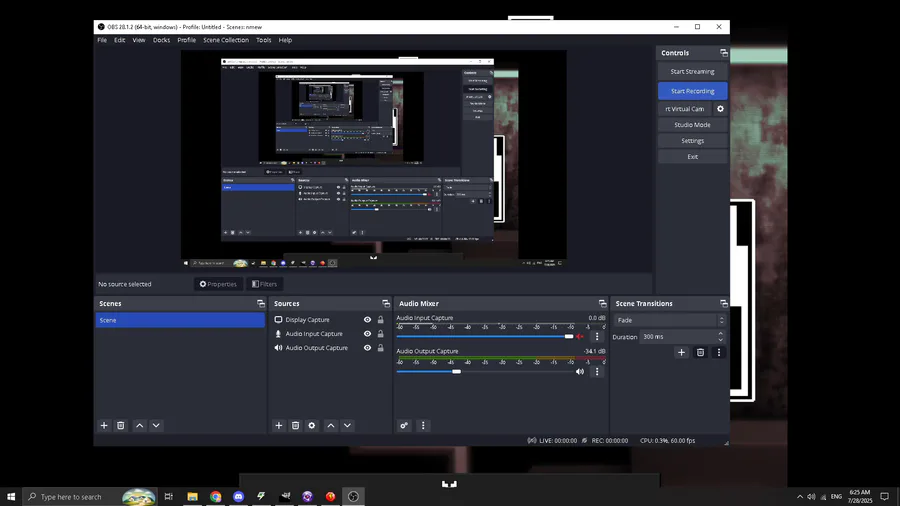Open source Filters button under preview
The width and height of the screenshot is (900, 506).
[x=265, y=284]
